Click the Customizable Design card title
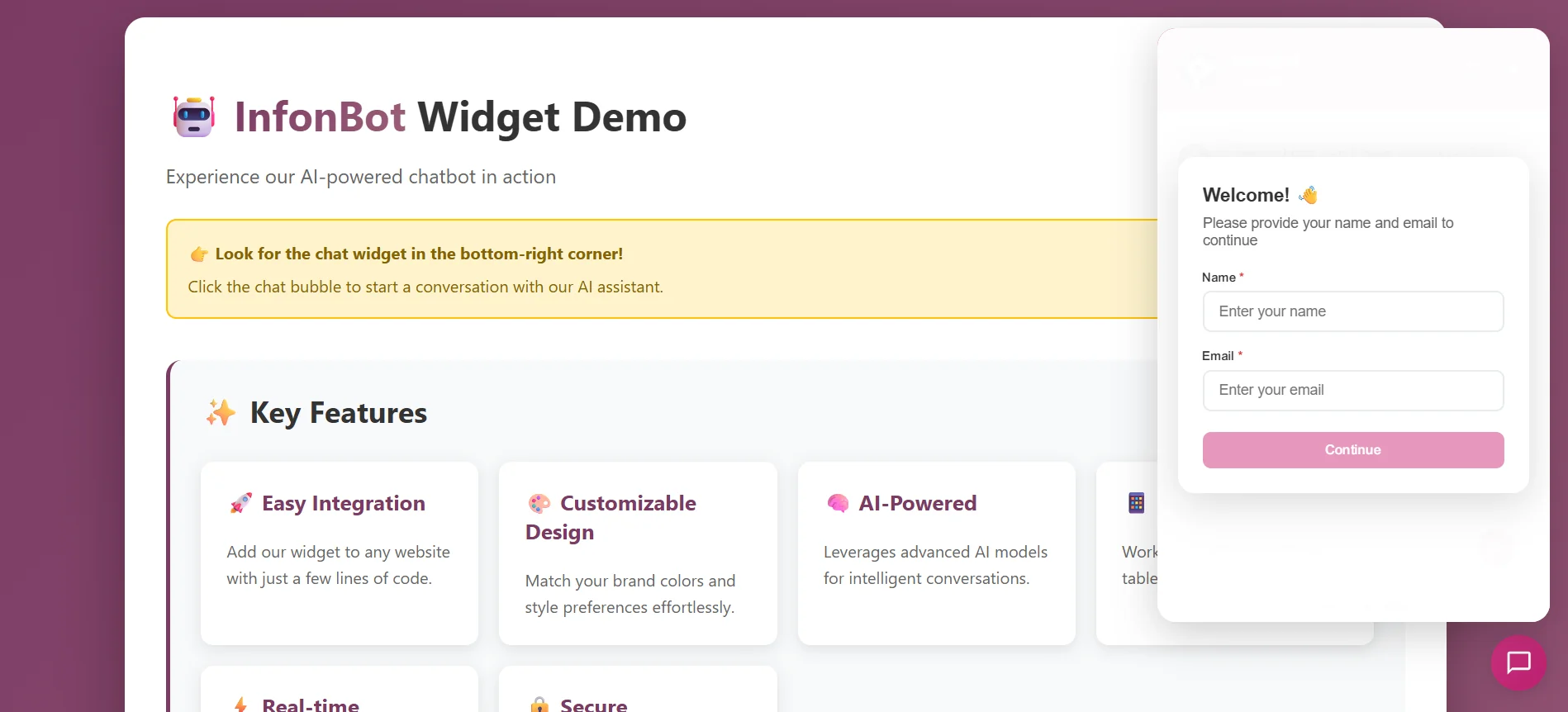 611,517
